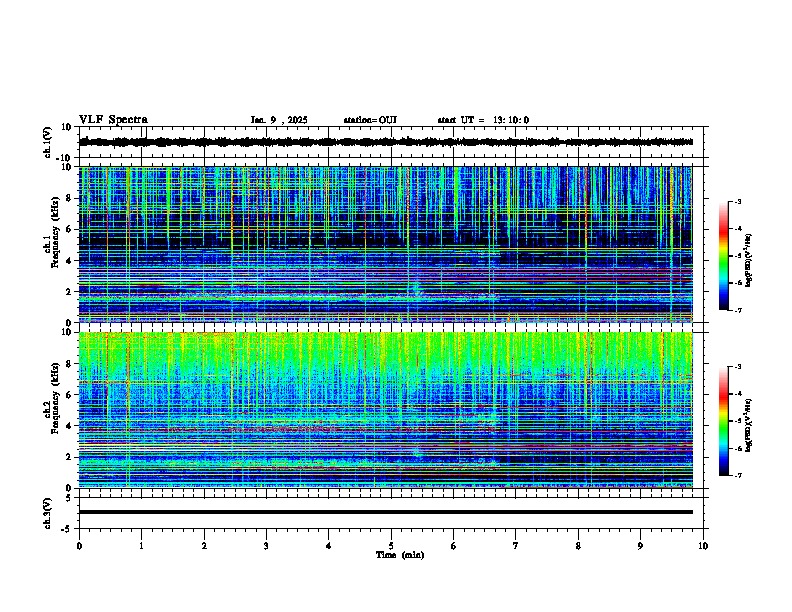
Task: Click the ch.1 "Frequency (kHz)" axis label
Action: coord(55,232)
